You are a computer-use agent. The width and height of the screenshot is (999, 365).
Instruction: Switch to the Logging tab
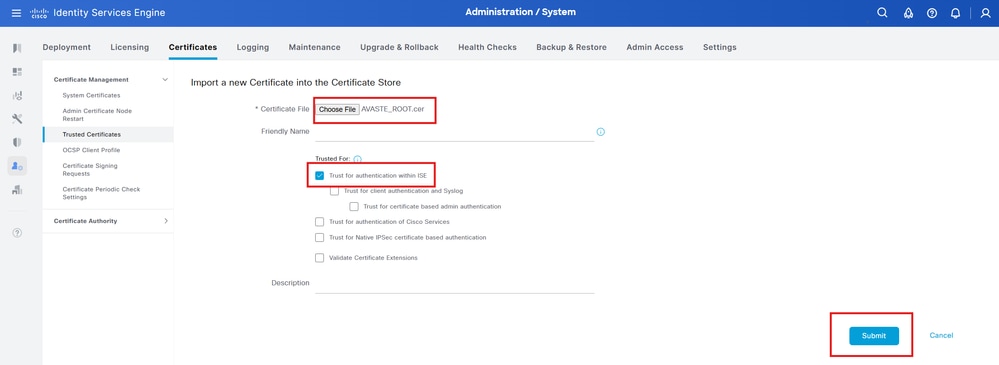coord(252,47)
